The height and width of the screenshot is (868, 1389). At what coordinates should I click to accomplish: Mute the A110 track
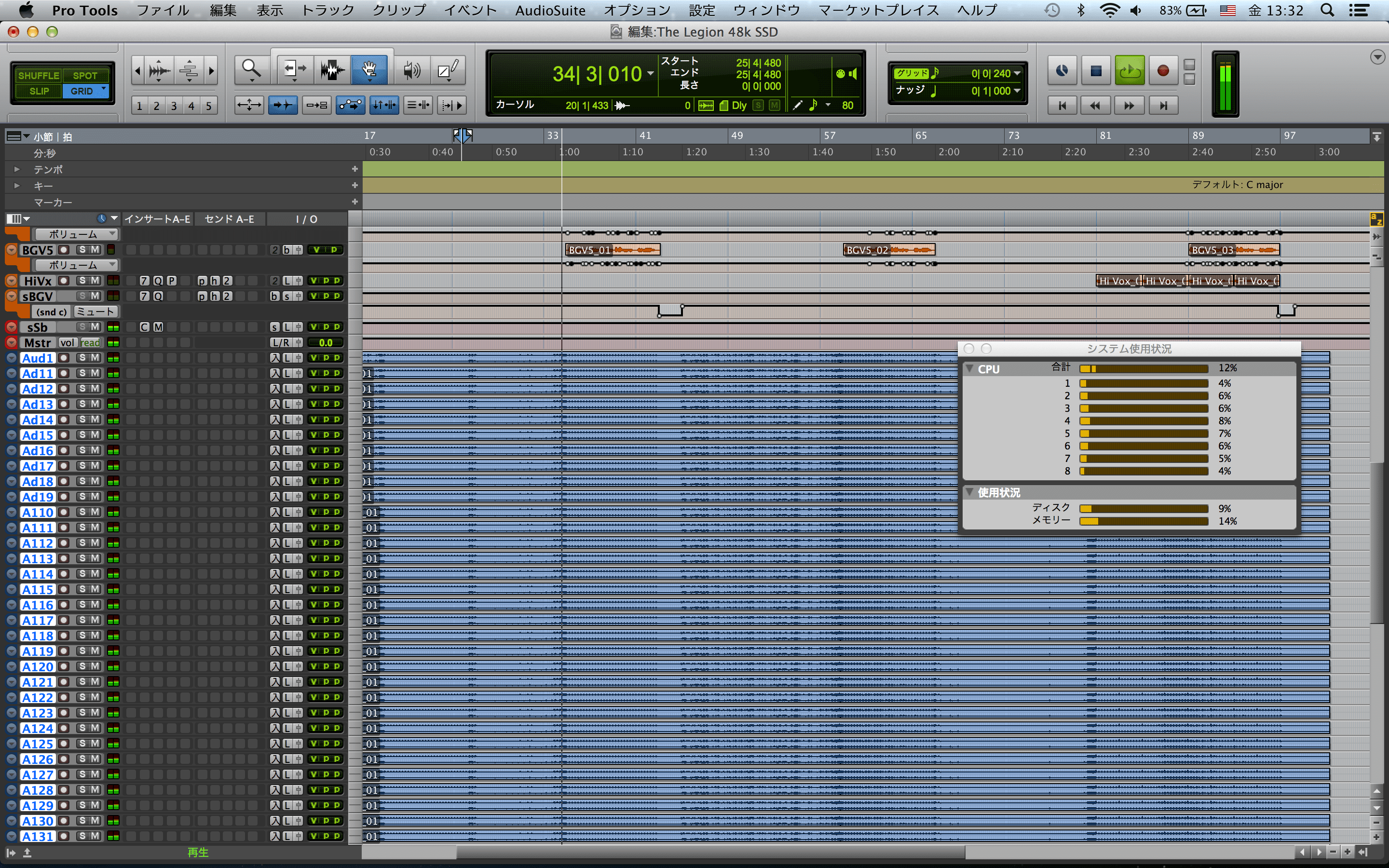point(95,512)
